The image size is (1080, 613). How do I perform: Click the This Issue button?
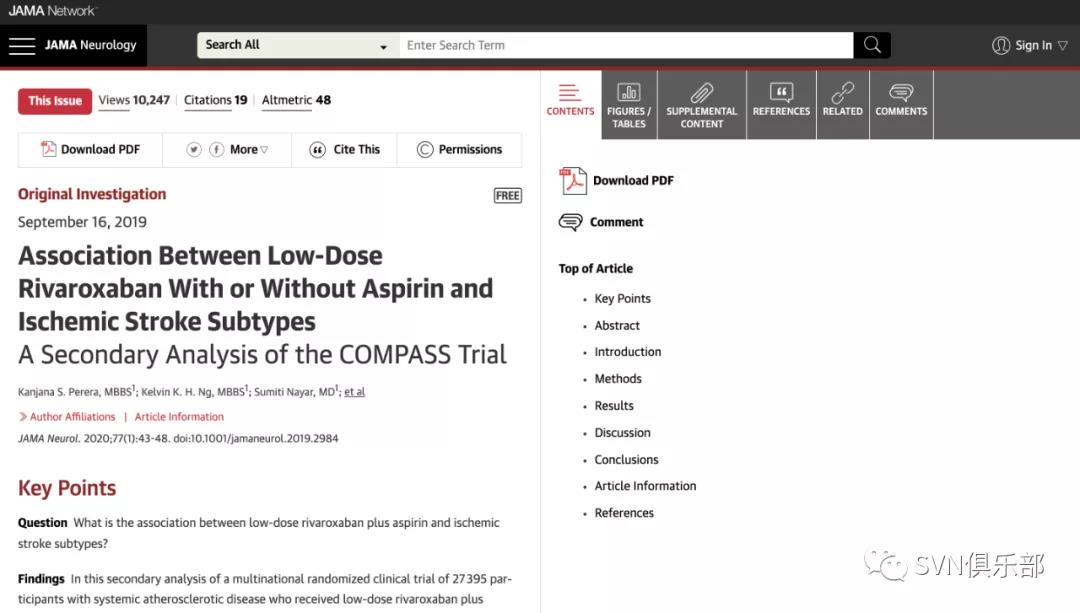tap(55, 101)
